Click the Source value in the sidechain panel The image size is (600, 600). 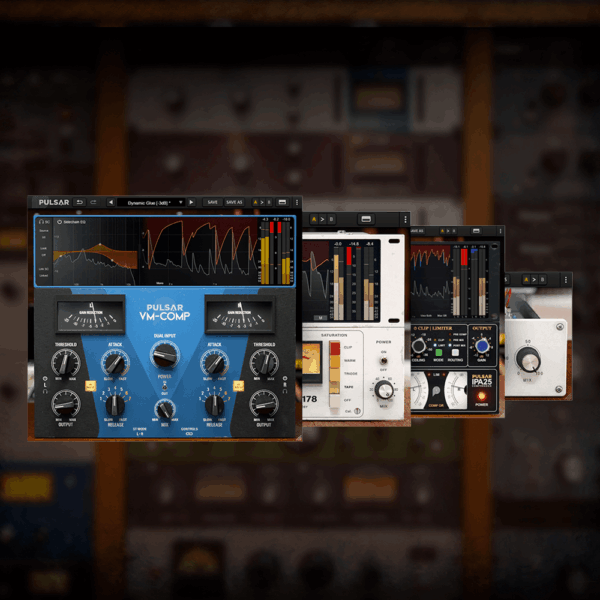pos(44,237)
